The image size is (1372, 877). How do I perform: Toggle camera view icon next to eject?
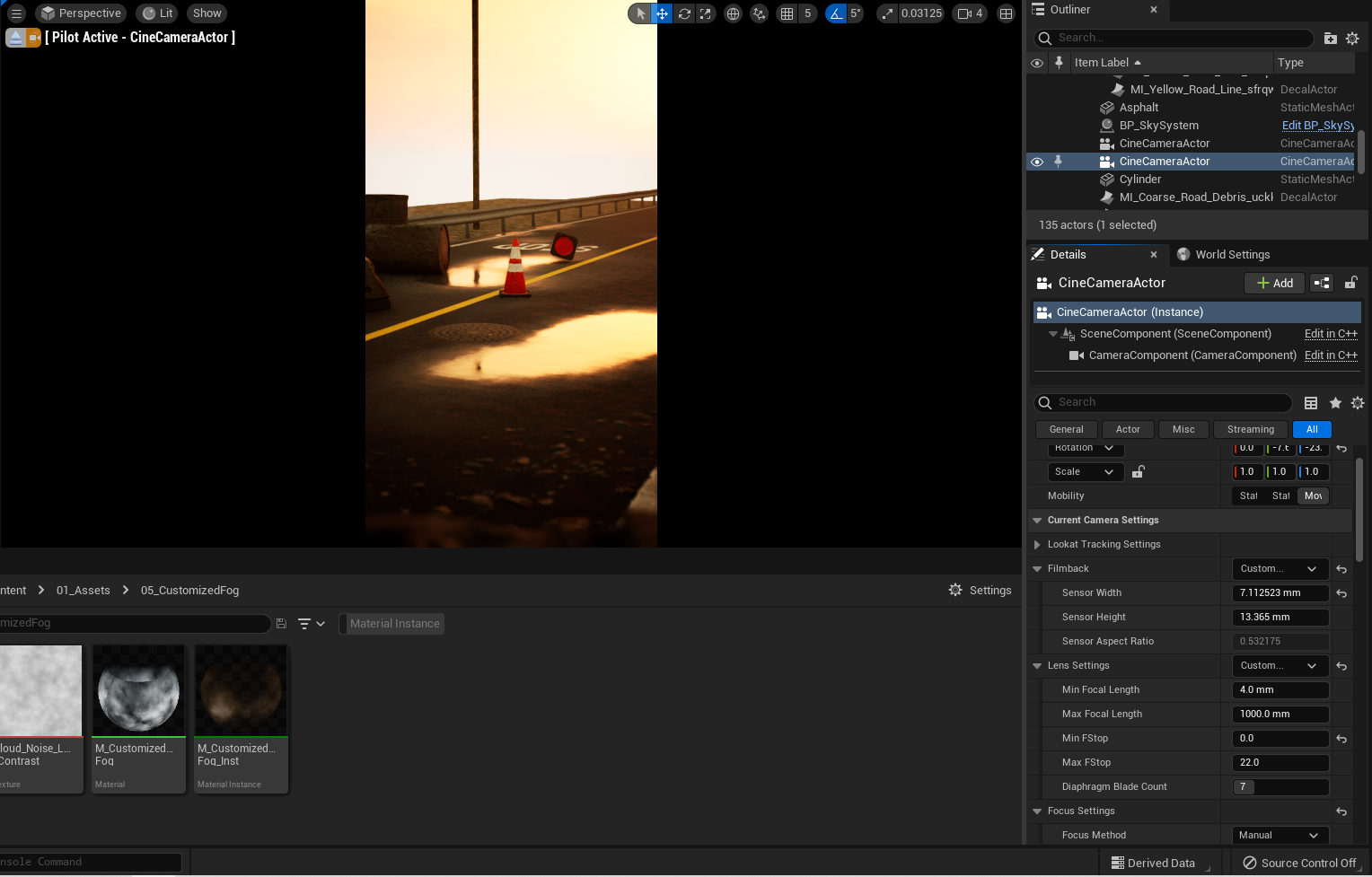coord(33,38)
